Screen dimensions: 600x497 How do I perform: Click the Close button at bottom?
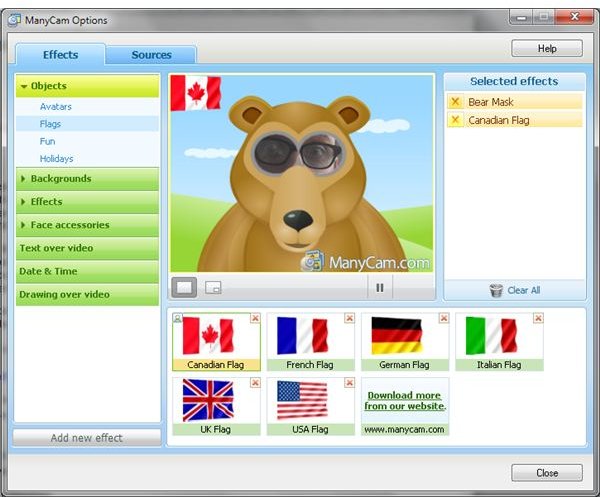pyautogui.click(x=547, y=473)
